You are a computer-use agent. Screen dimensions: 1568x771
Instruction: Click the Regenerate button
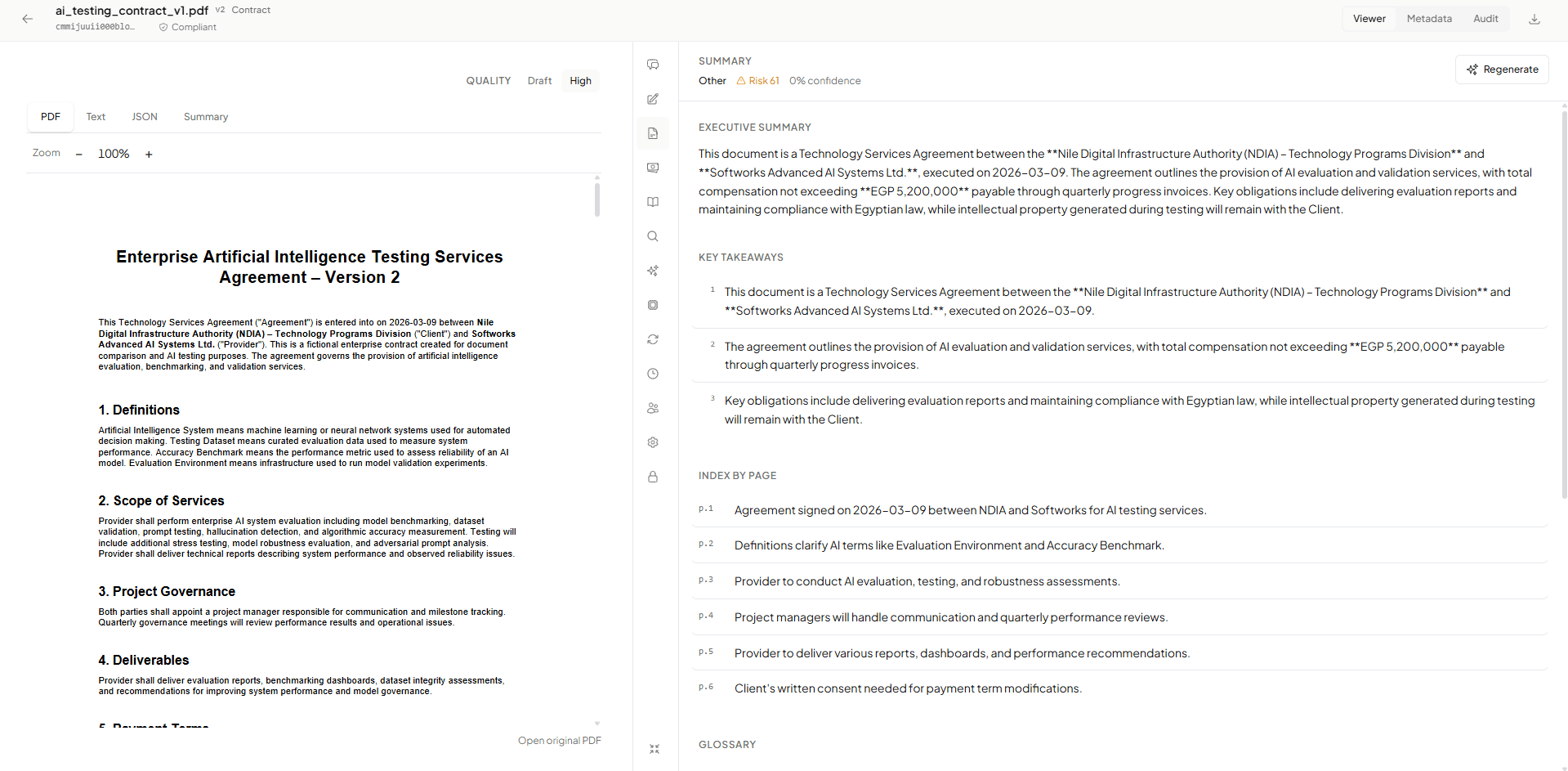[1502, 69]
